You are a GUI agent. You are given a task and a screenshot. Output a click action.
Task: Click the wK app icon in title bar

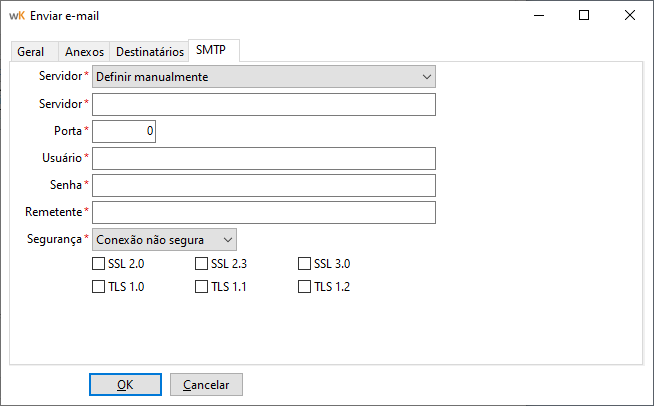pyautogui.click(x=16, y=15)
